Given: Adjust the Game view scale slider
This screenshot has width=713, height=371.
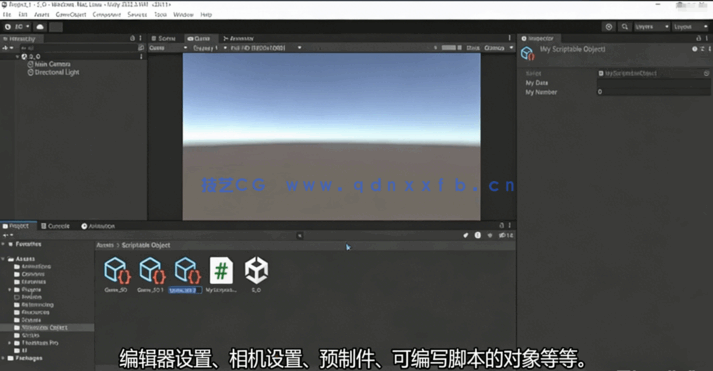Looking at the screenshot, I should (452, 48).
